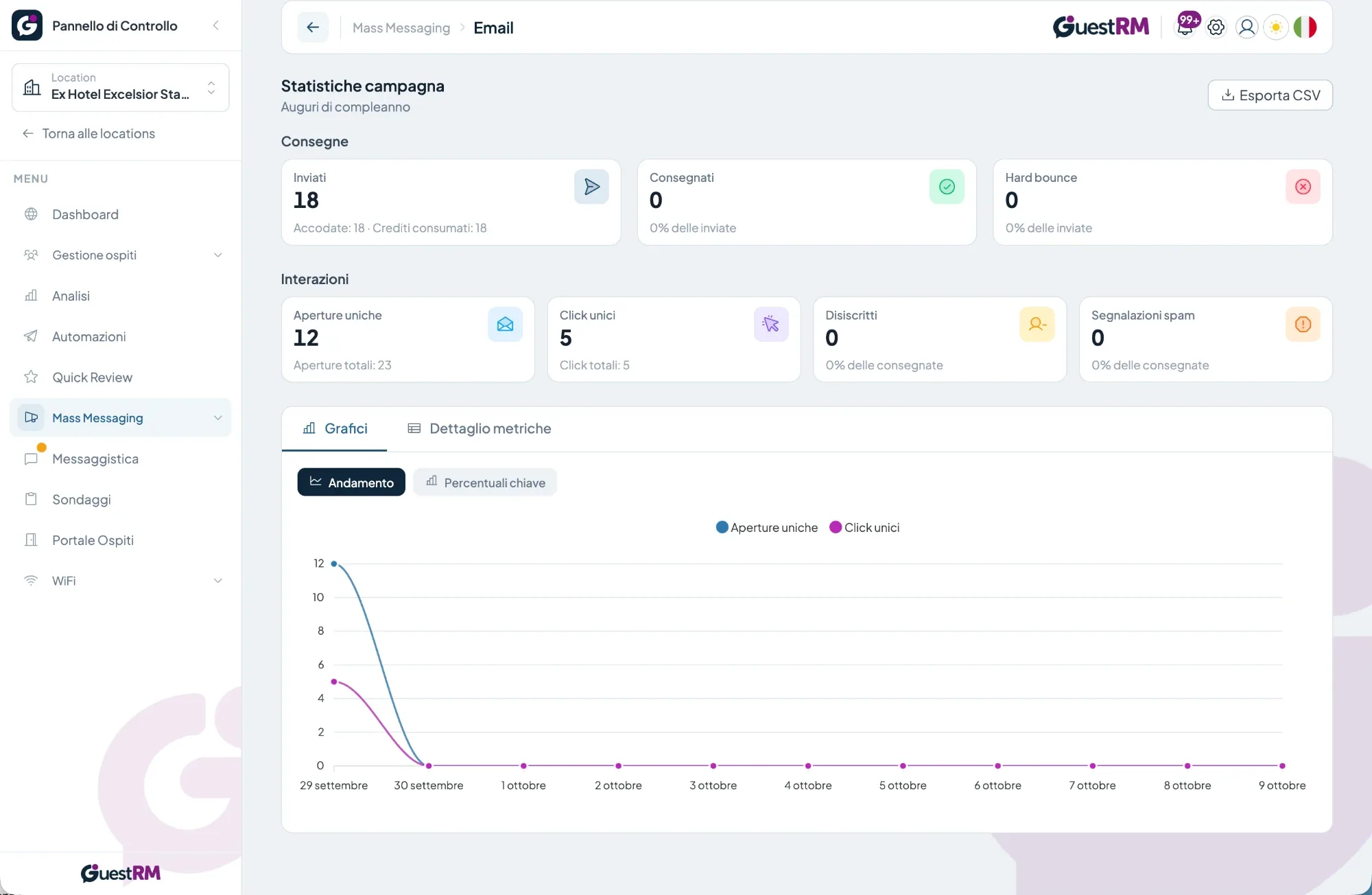Viewport: 1372px width, 895px height.
Task: Open Quick Review in the sidebar
Action: [x=120, y=377]
